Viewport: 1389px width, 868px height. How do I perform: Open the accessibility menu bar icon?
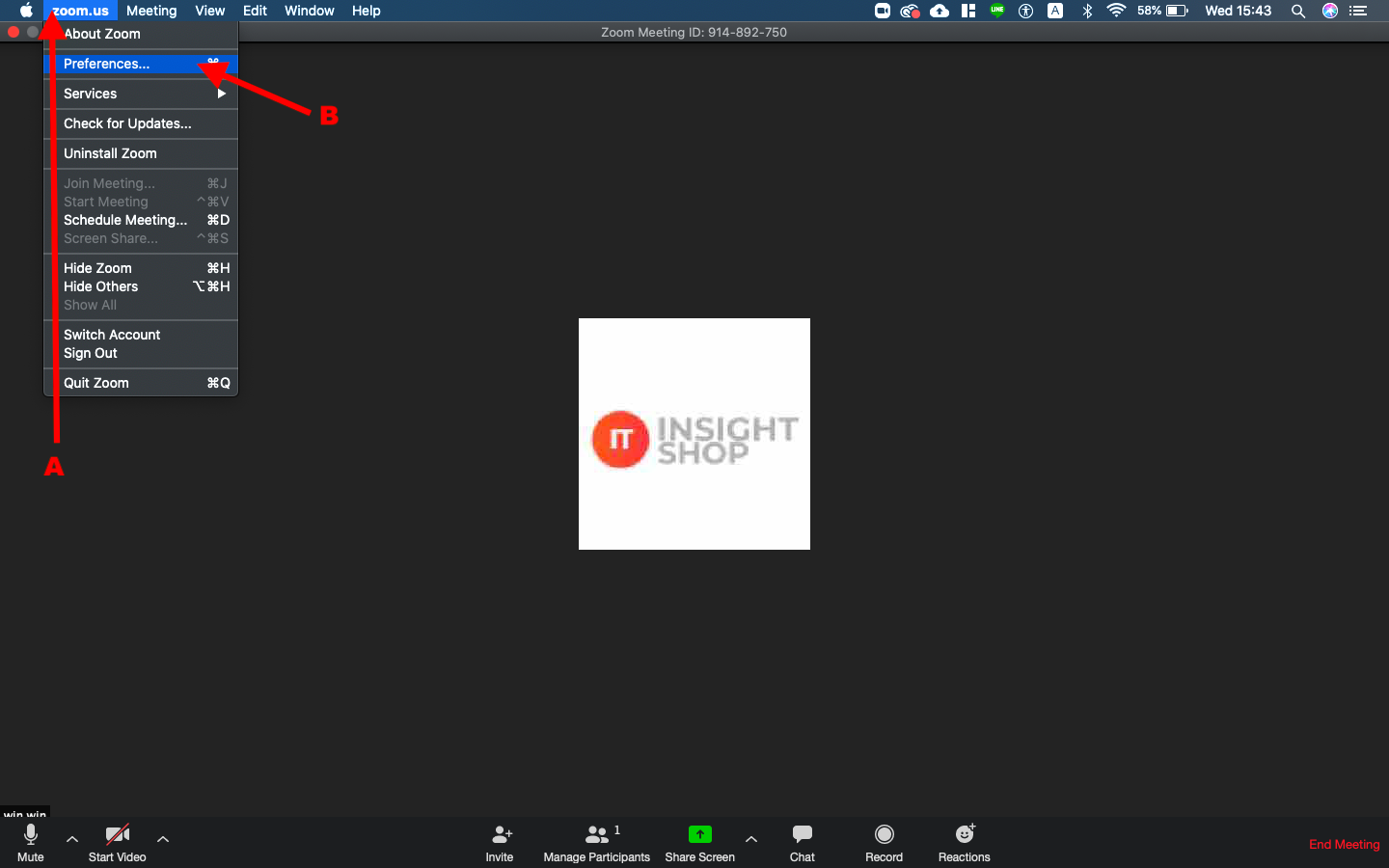1026,11
